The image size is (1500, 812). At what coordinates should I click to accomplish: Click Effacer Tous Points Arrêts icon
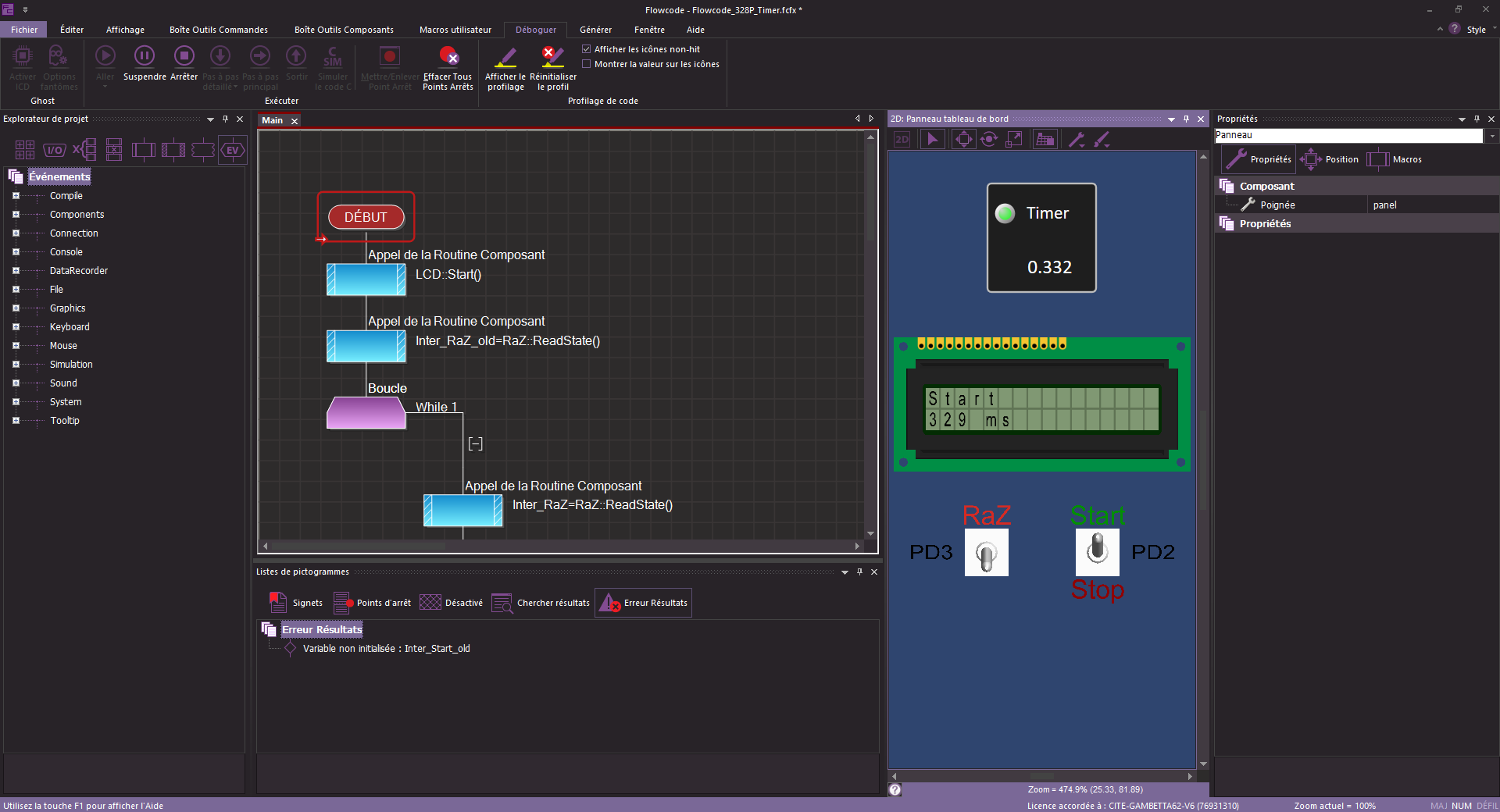[448, 56]
